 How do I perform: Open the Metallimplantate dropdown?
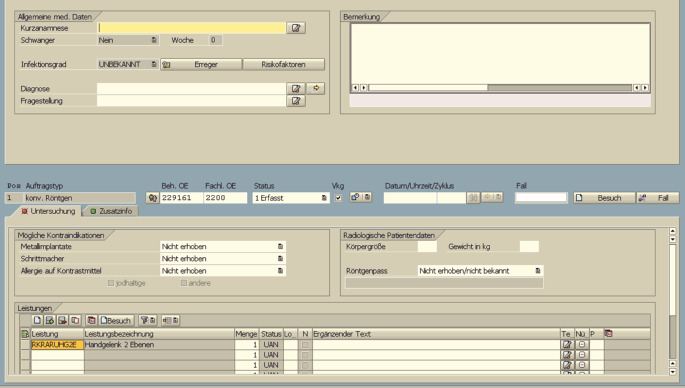pos(280,246)
